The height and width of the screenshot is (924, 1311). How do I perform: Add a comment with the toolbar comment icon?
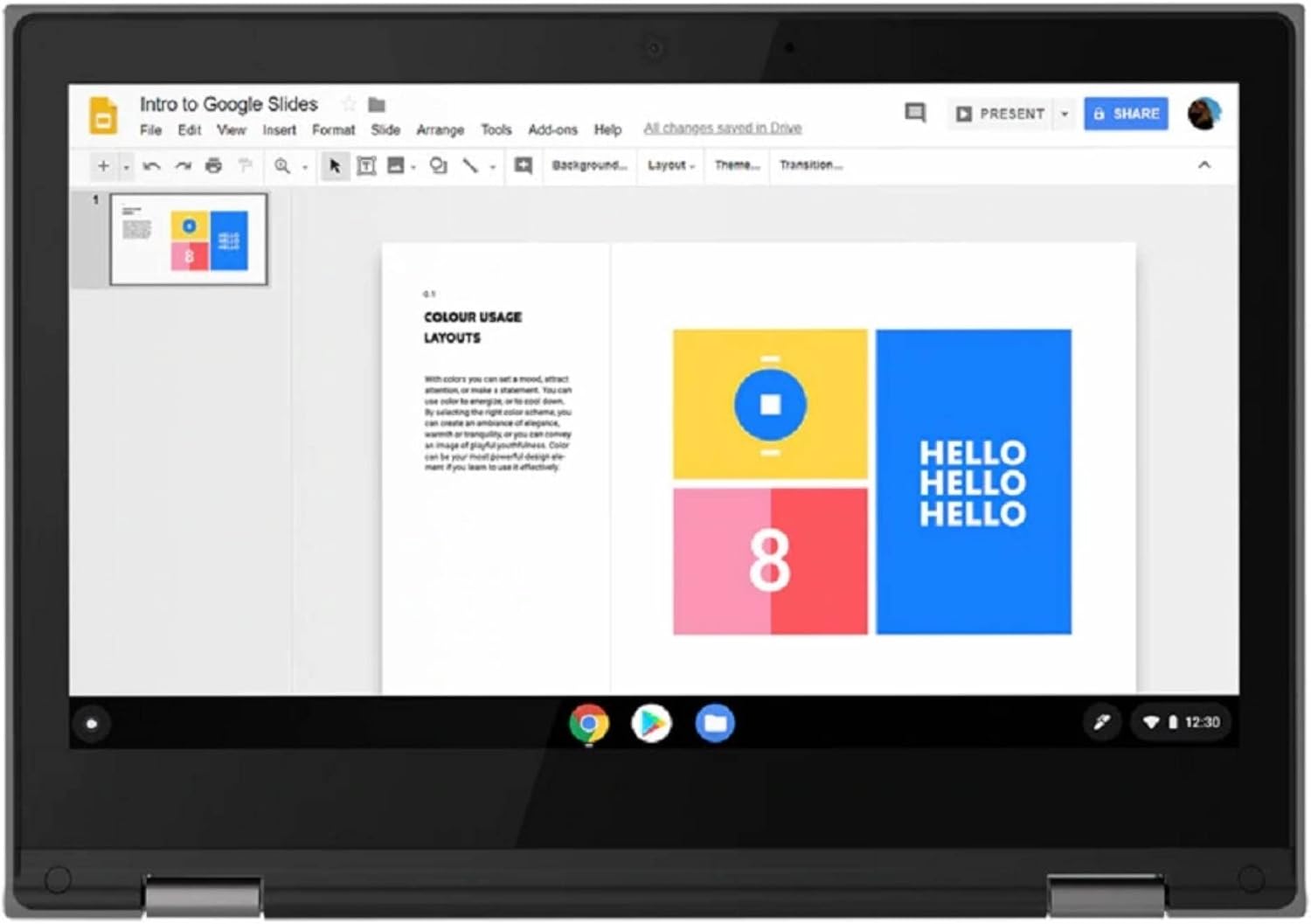coord(523,165)
